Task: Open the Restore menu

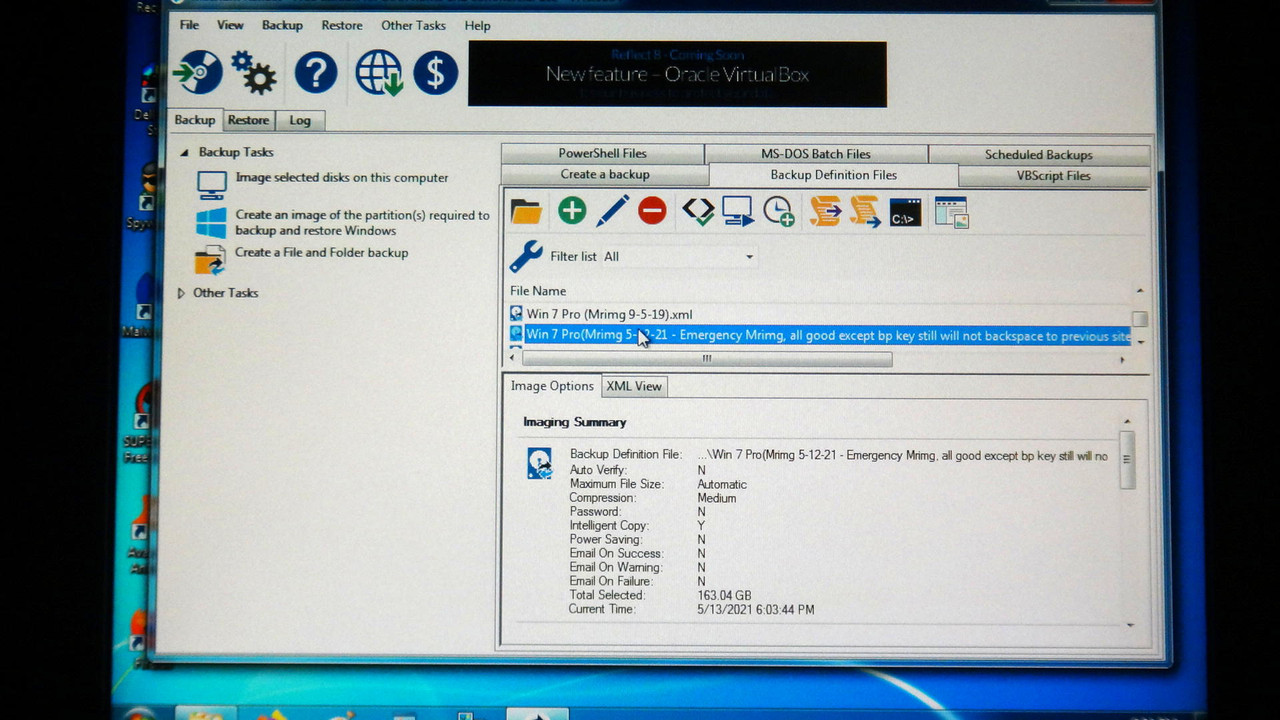Action: coord(342,25)
